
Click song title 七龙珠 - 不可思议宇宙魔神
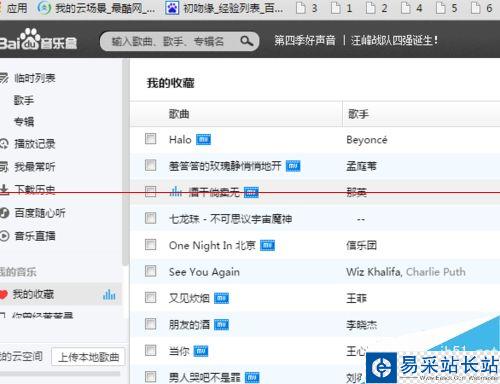coord(230,219)
